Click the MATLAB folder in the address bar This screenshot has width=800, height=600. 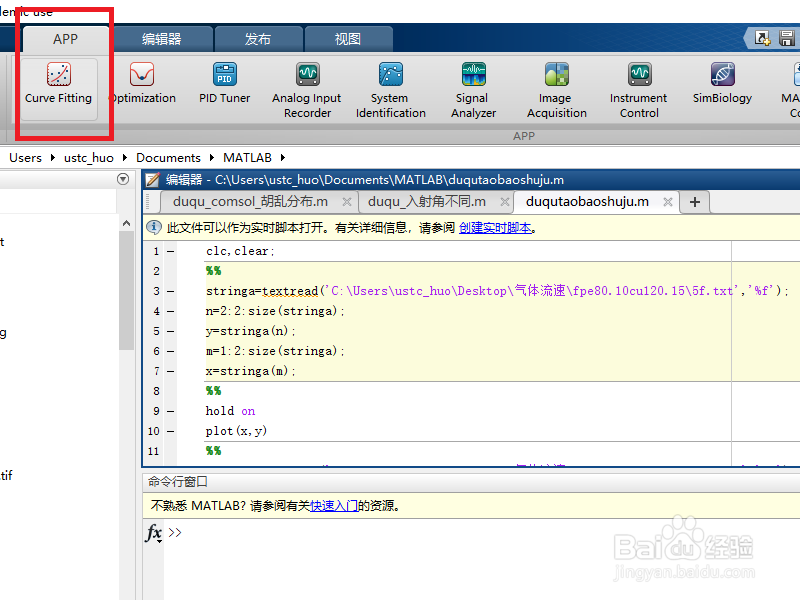pos(247,158)
